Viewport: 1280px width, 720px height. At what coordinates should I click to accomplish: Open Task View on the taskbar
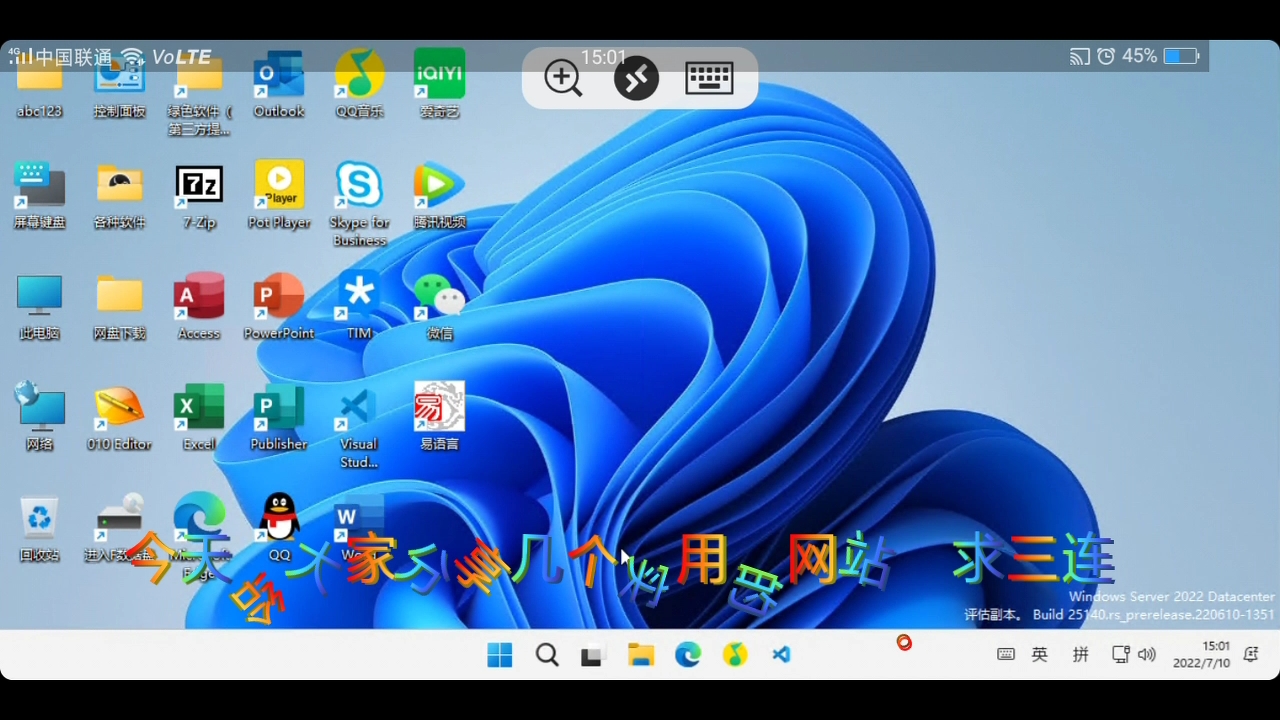click(593, 656)
